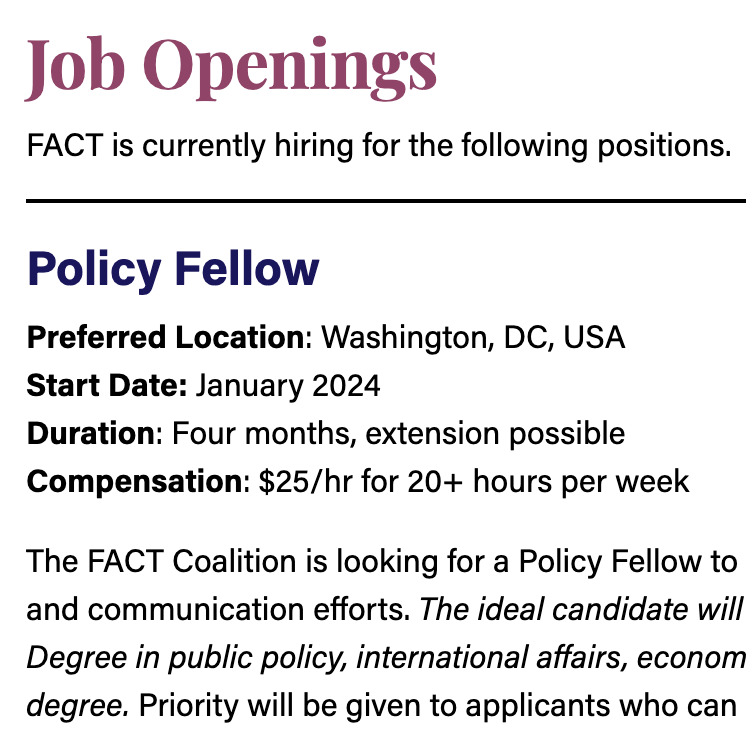Image resolution: width=746 pixels, height=732 pixels.
Task: Click the italic phrase "The ideal candidate will"
Action: point(582,610)
